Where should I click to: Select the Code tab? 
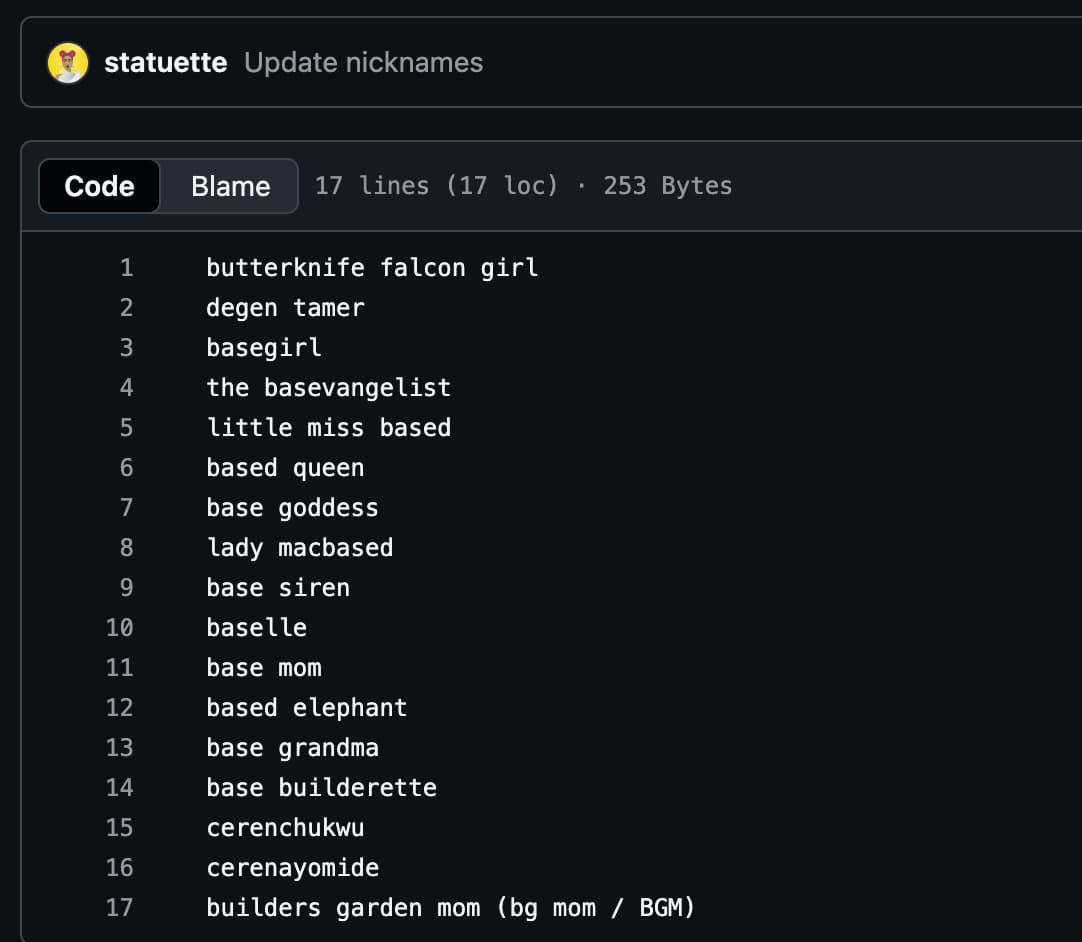click(99, 185)
